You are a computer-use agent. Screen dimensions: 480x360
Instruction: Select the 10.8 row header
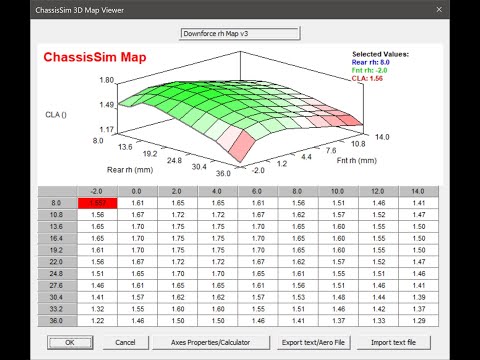click(x=57, y=215)
